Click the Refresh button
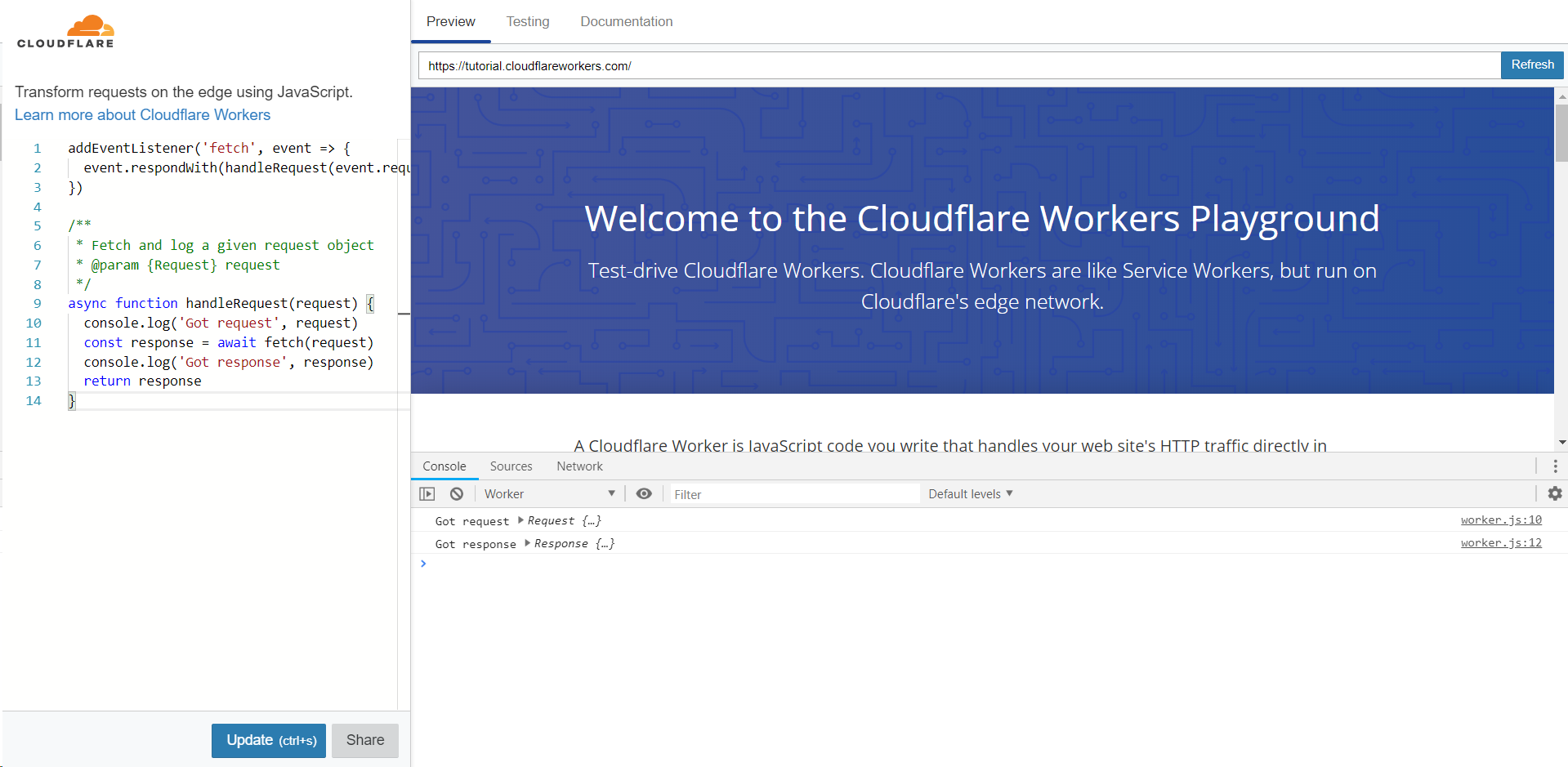Image resolution: width=1568 pixels, height=767 pixels. tap(1532, 65)
